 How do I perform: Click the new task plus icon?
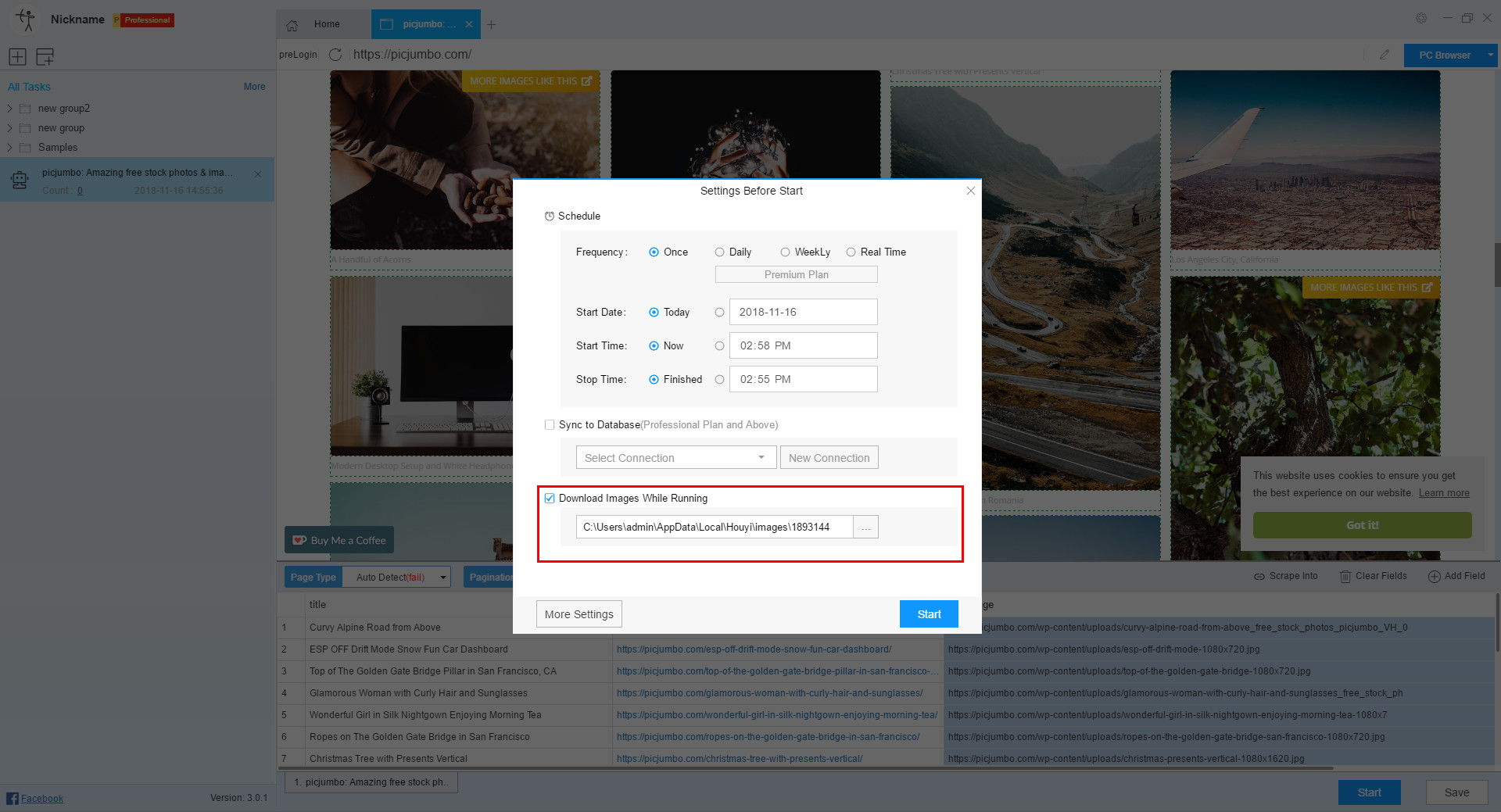tap(17, 56)
